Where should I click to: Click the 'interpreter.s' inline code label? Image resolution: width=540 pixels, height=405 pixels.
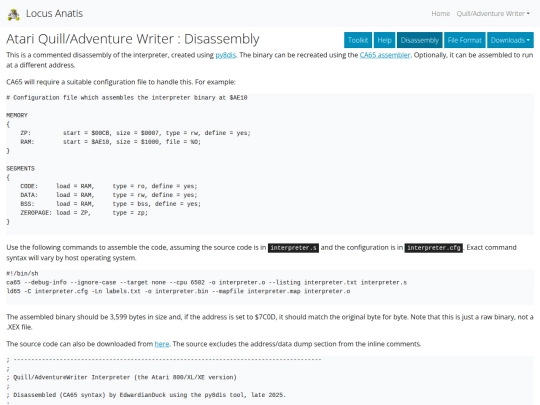point(293,248)
